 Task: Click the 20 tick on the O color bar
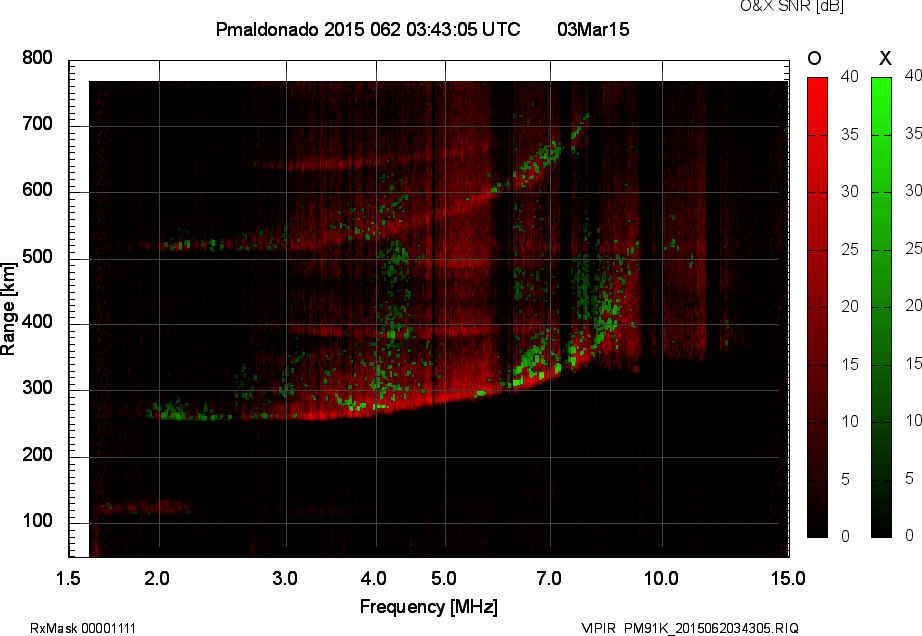click(x=850, y=306)
